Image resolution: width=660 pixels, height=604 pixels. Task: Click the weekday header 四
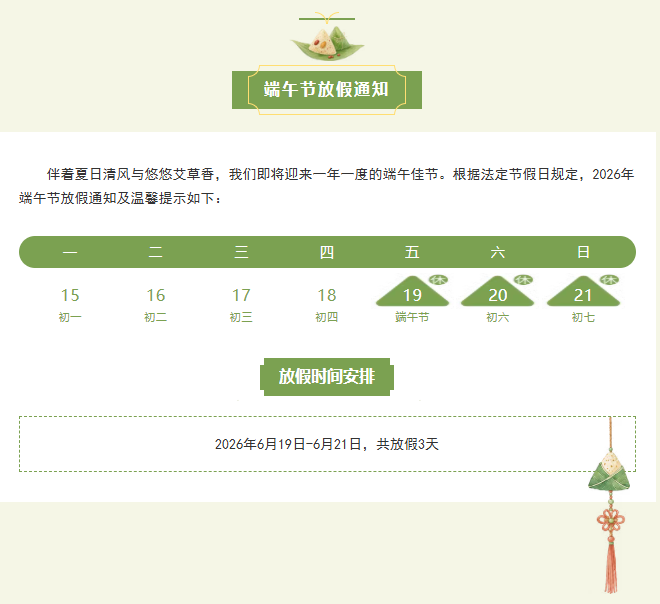click(x=327, y=252)
